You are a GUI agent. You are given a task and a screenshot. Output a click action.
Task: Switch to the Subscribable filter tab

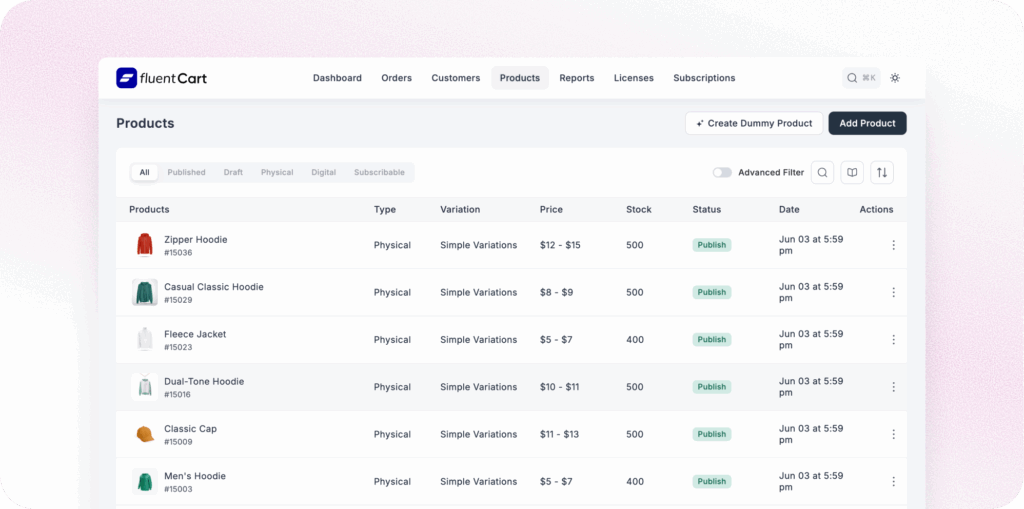pyautogui.click(x=379, y=172)
